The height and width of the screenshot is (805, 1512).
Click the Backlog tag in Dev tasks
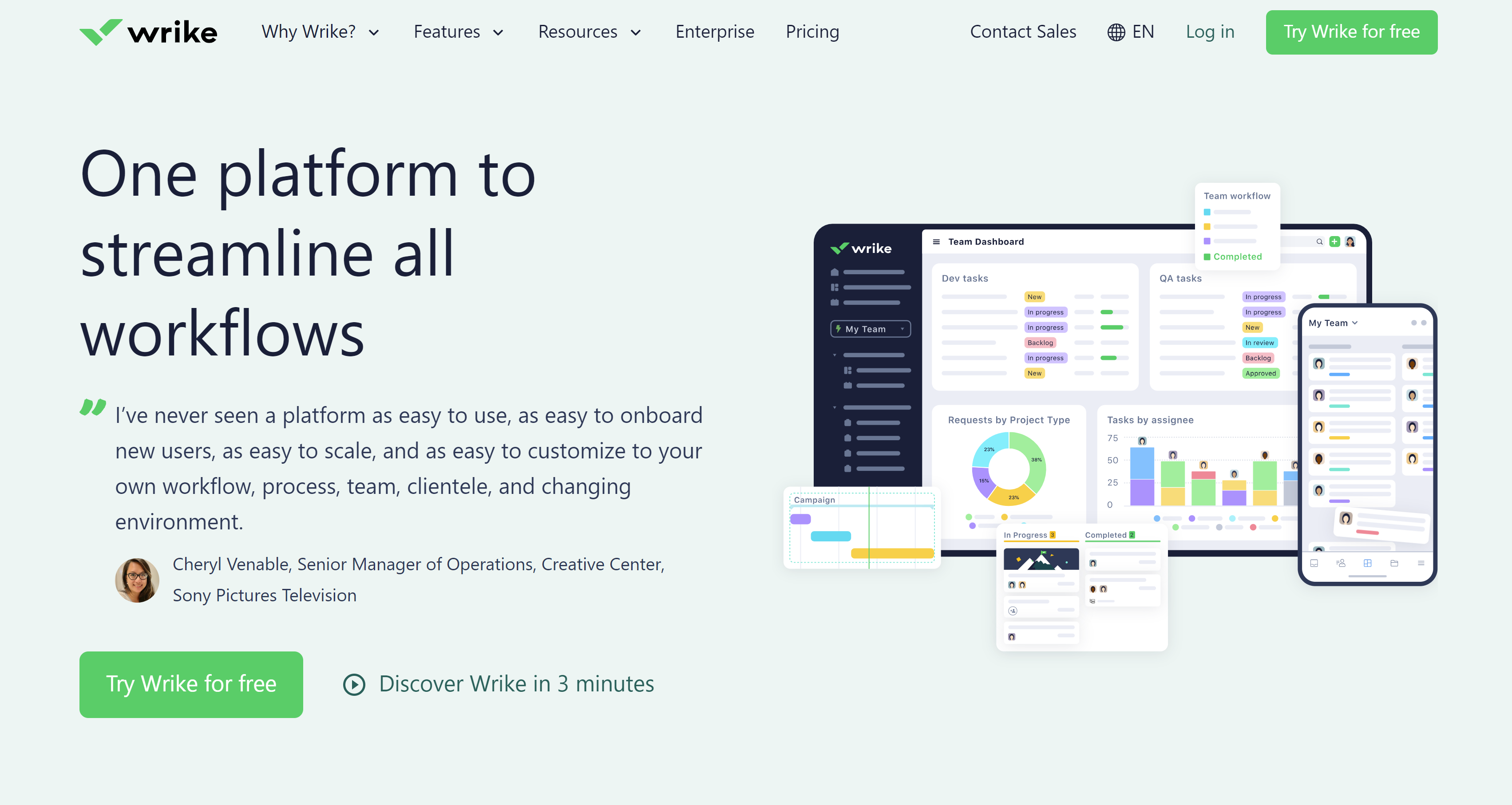pos(1040,343)
